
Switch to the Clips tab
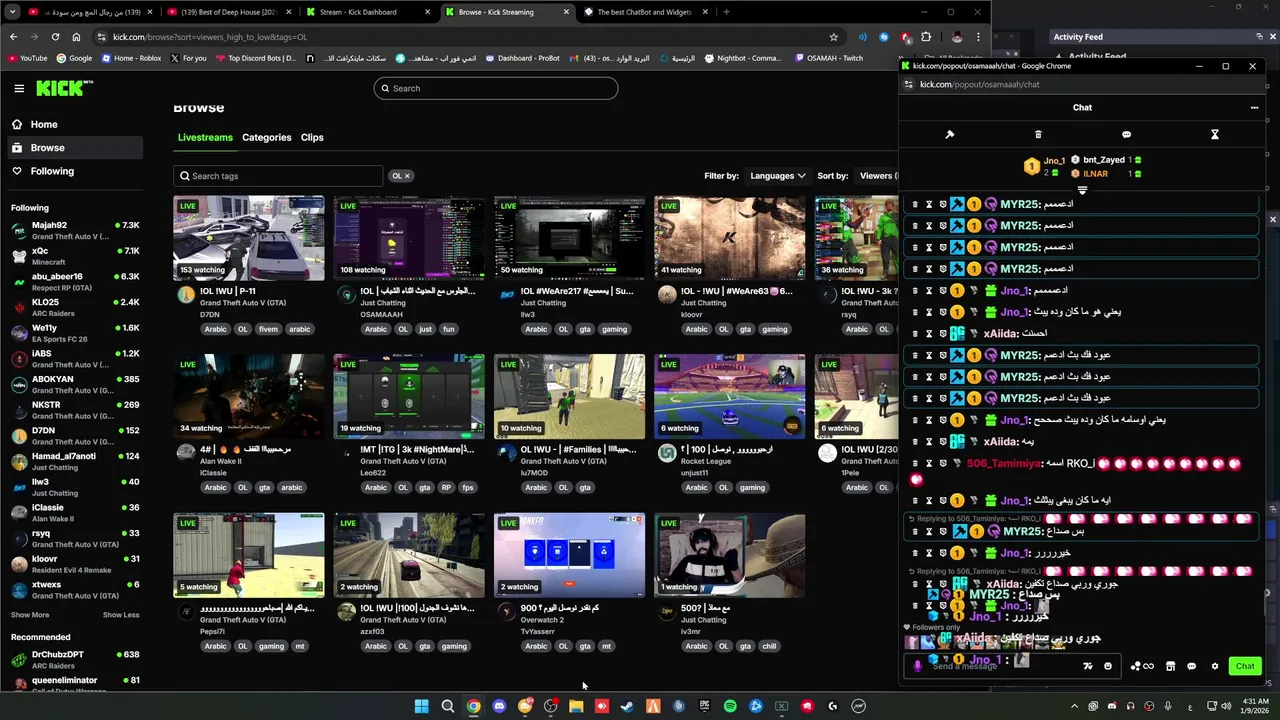[x=312, y=137]
